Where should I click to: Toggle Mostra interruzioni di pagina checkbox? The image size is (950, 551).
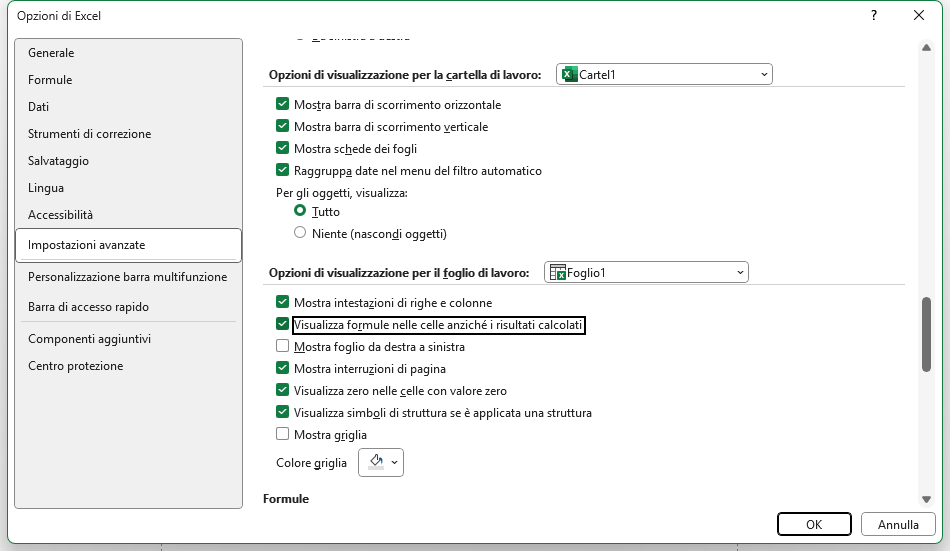coord(282,368)
